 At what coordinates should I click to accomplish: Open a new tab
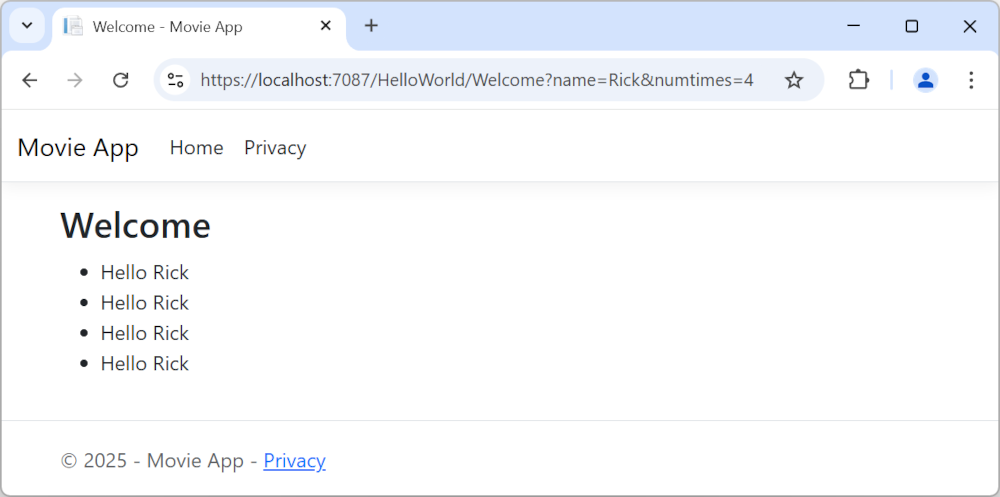371,26
